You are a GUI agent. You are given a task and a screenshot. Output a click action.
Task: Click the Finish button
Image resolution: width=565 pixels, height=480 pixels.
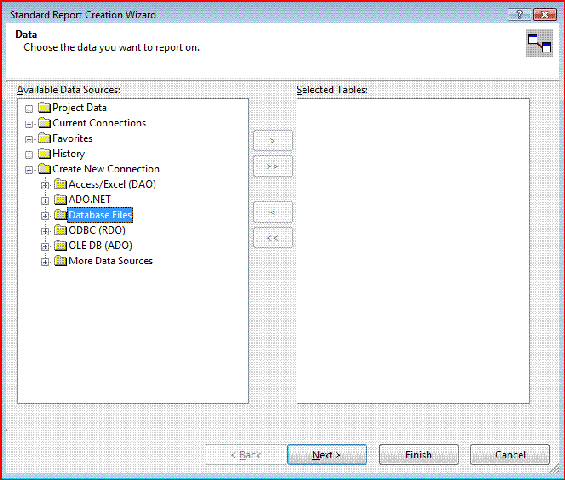419,454
